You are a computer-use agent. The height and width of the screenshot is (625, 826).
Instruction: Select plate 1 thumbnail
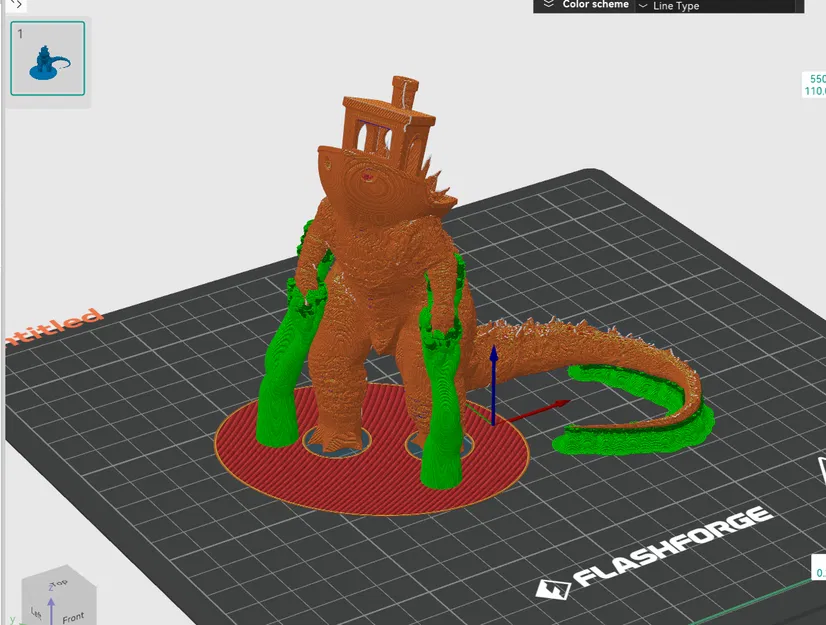tap(46, 60)
